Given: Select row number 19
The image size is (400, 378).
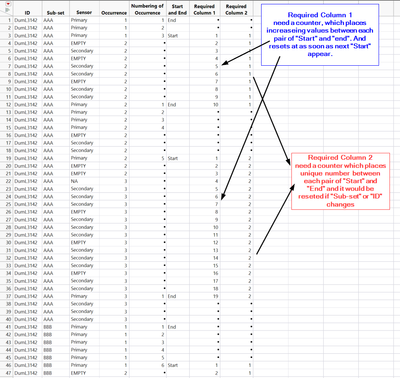Looking at the screenshot, I should (x=8, y=158).
